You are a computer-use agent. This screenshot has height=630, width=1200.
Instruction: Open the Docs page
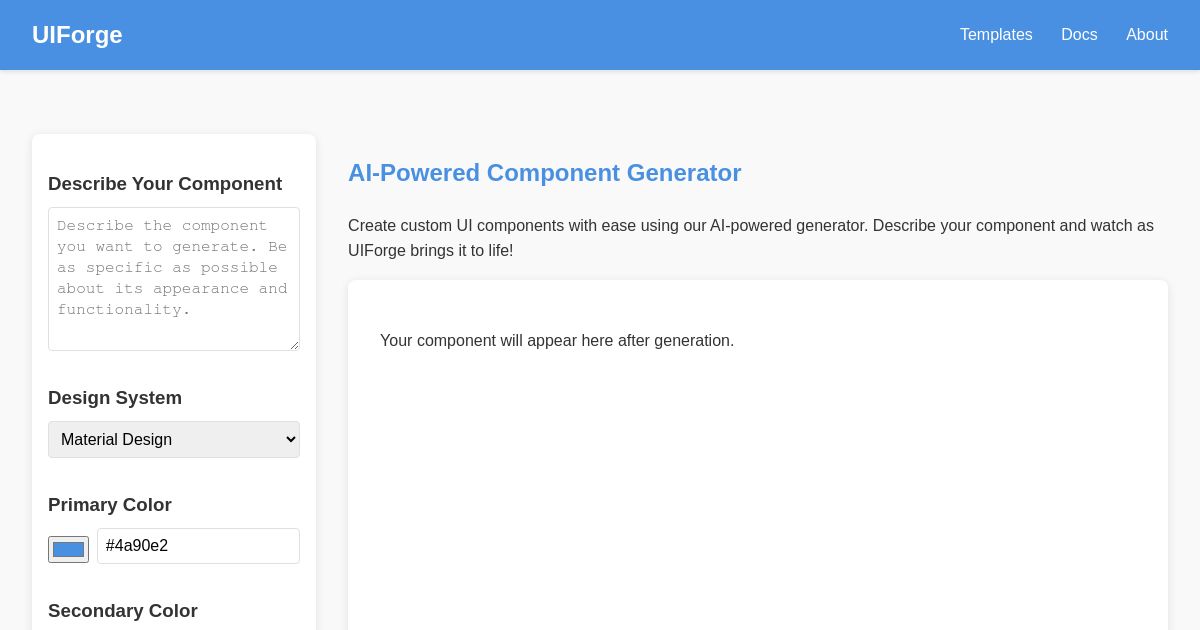pos(1079,35)
